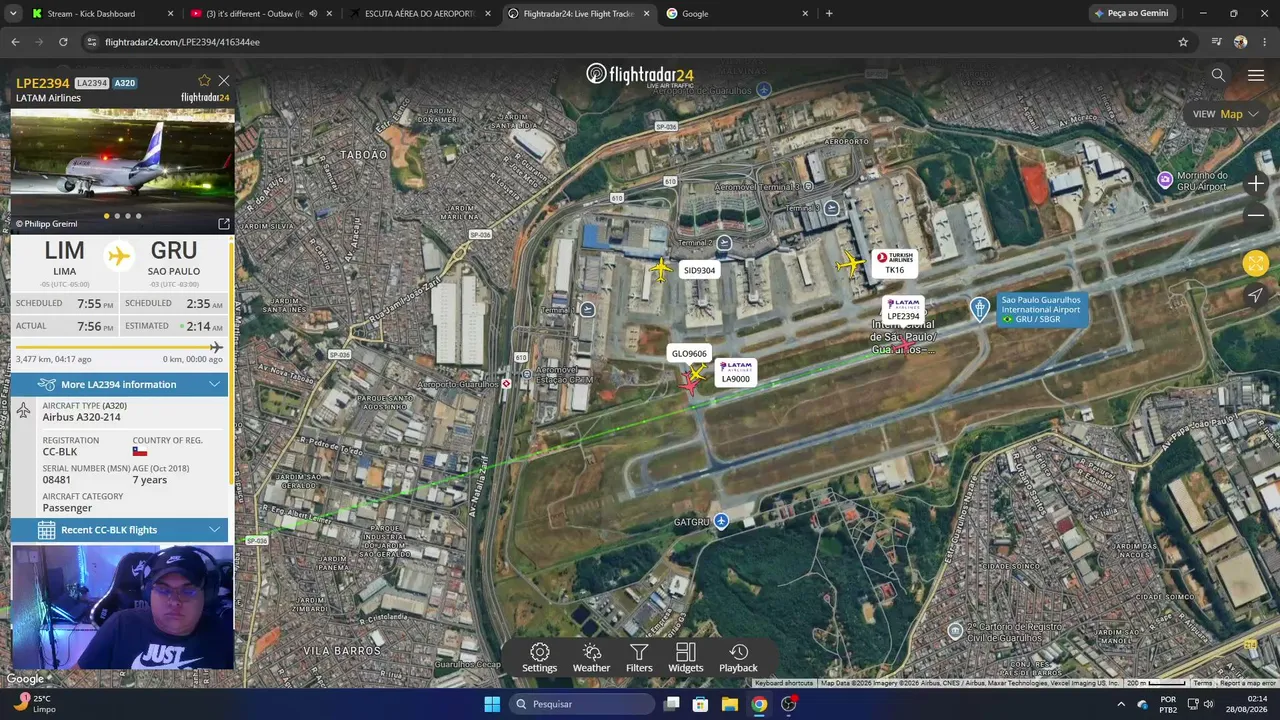Viewport: 1280px width, 720px height.
Task: Zoom in on the map
Action: [1256, 184]
